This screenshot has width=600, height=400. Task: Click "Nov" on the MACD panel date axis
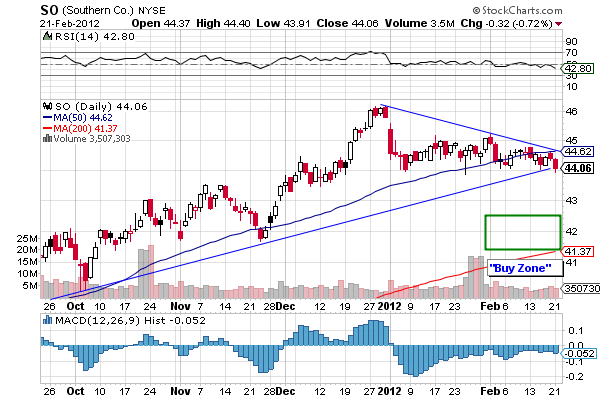pyautogui.click(x=180, y=391)
